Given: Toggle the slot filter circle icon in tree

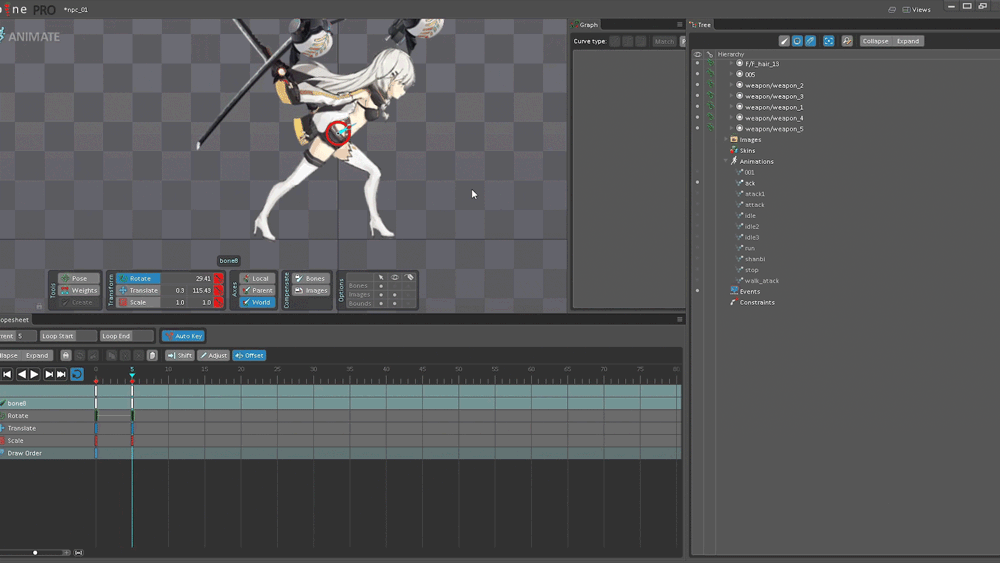Looking at the screenshot, I should 797,41.
